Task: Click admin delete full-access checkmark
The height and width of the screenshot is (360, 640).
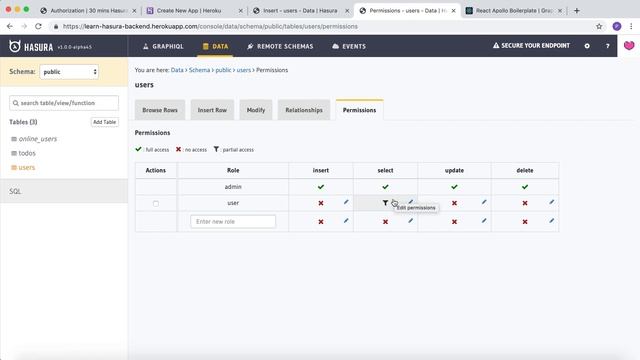Action: click(525, 187)
